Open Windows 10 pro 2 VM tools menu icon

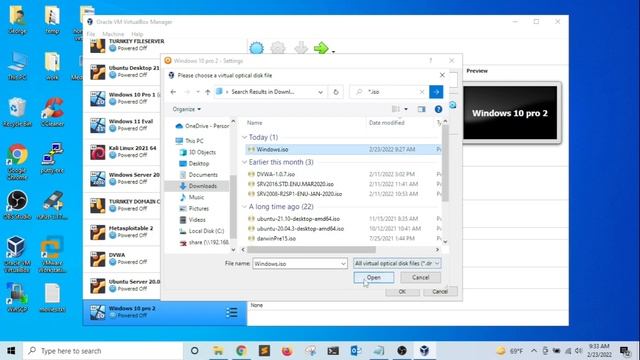tap(232, 313)
